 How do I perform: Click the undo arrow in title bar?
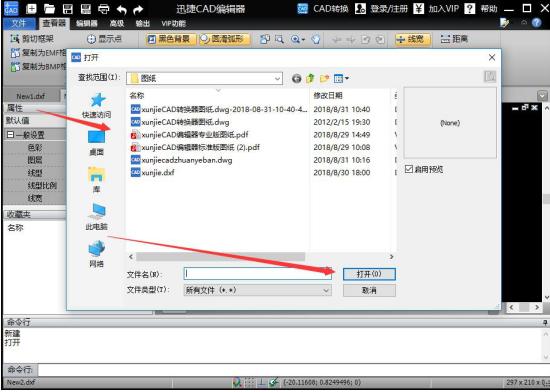click(x=121, y=9)
